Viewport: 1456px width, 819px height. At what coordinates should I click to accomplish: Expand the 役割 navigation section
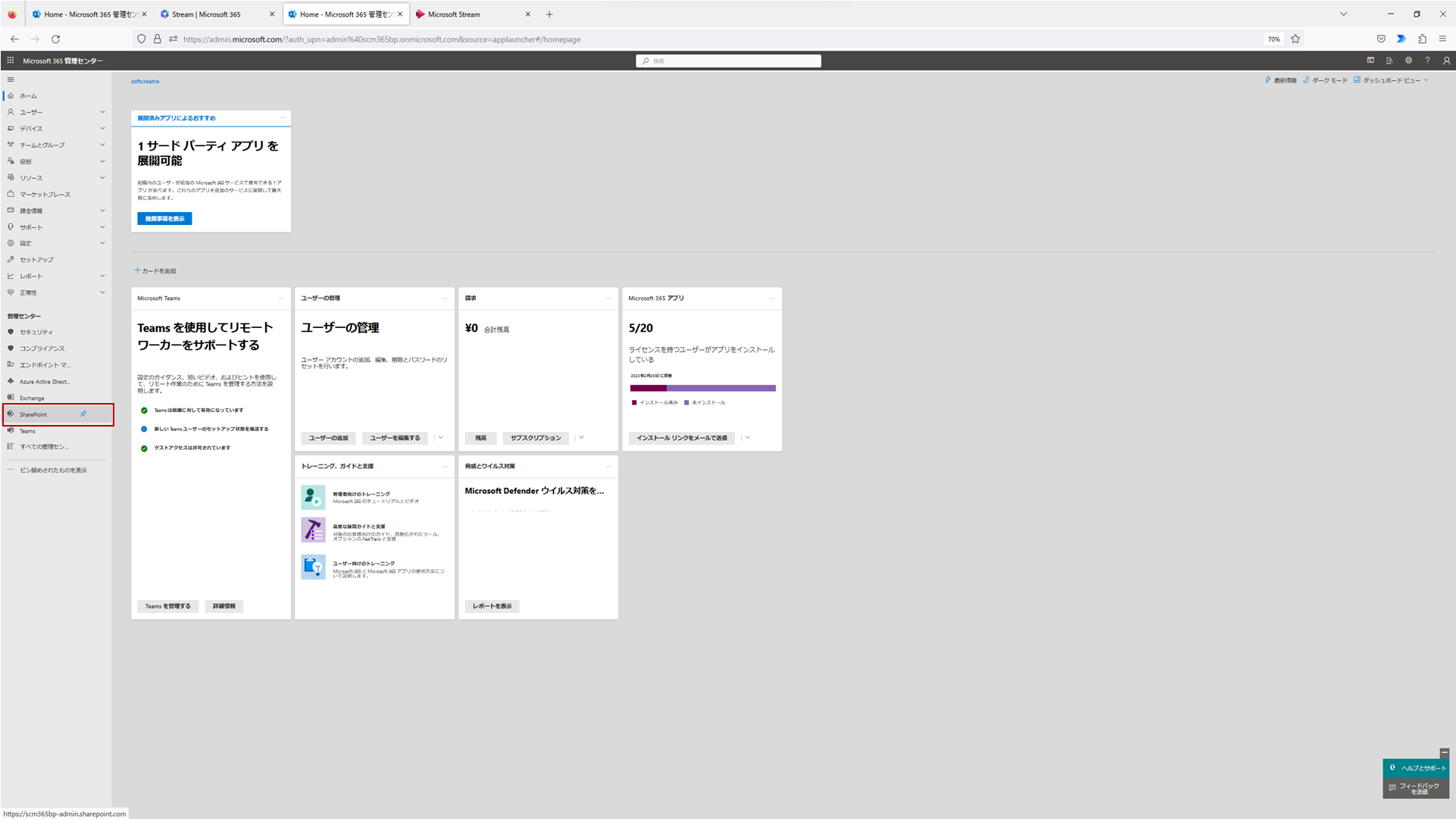point(102,161)
